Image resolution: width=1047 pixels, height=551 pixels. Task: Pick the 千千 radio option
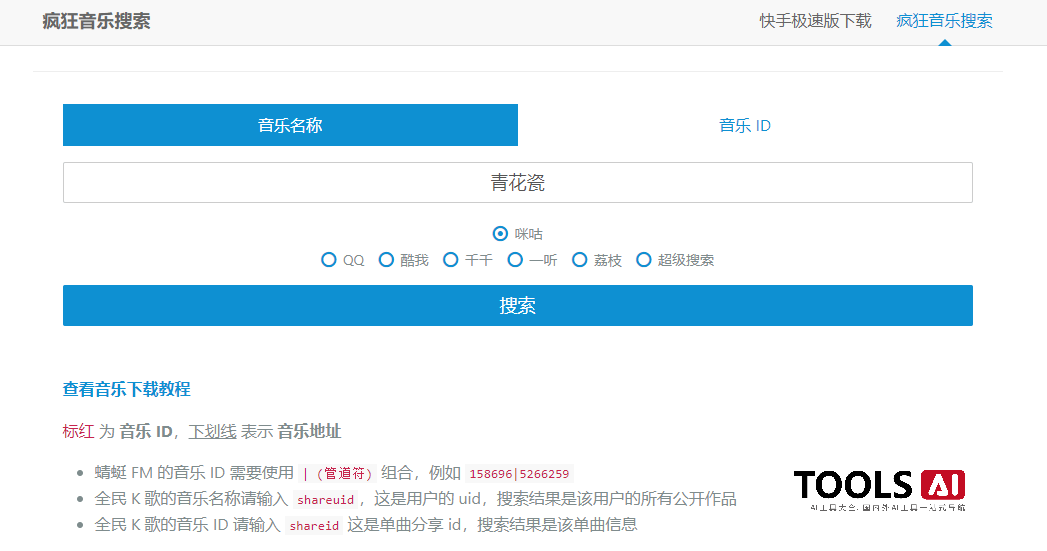point(451,260)
